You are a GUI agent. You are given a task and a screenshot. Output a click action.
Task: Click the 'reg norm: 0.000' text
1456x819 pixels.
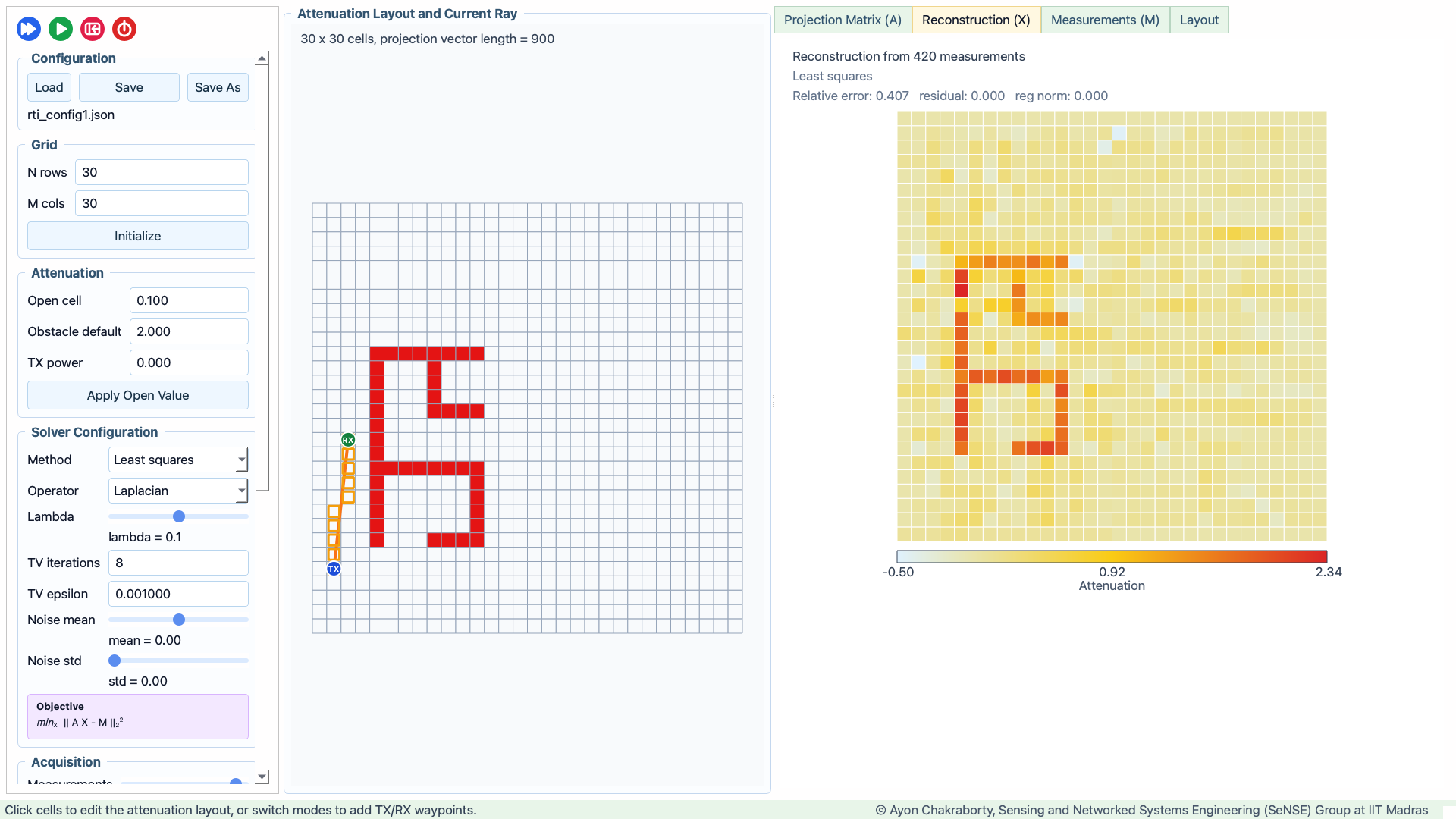pos(1061,96)
